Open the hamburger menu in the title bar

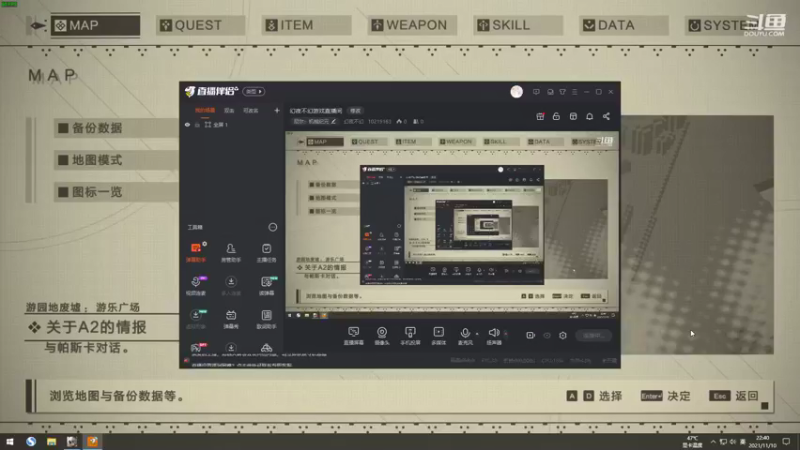point(574,92)
